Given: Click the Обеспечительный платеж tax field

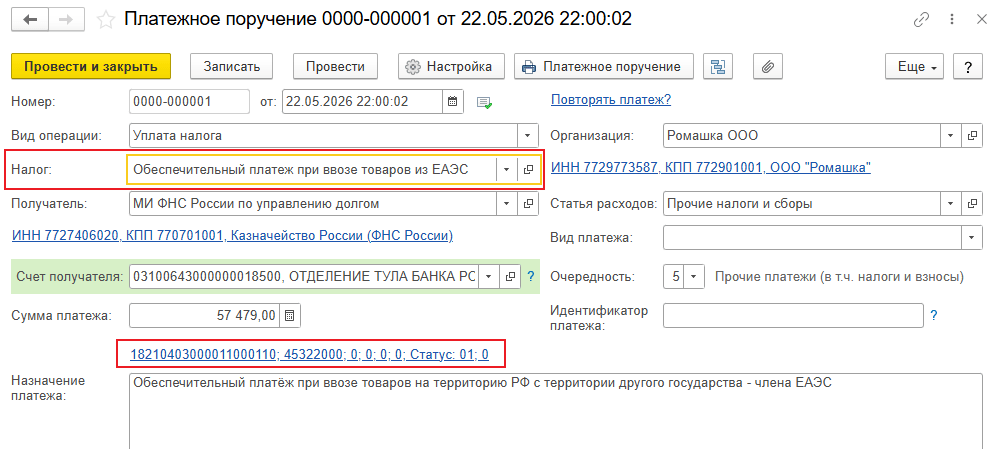Looking at the screenshot, I should pos(312,169).
